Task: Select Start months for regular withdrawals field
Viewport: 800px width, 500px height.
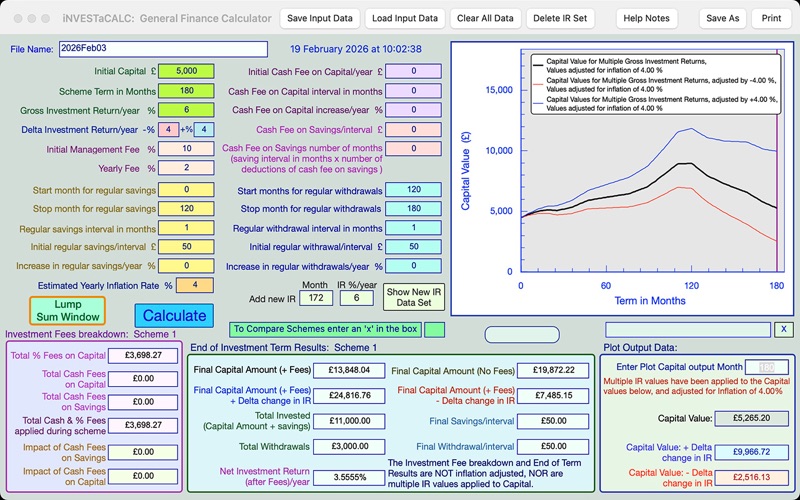Action: (413, 189)
